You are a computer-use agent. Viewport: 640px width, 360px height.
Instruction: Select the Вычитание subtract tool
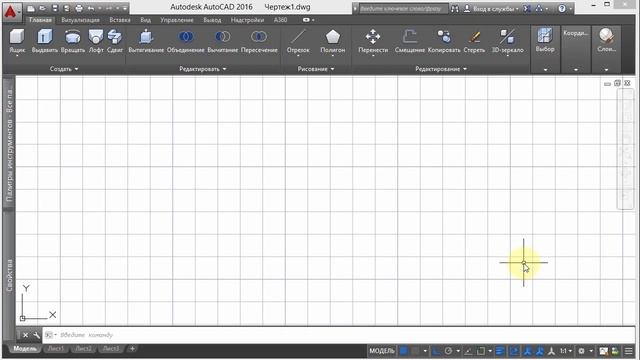coord(222,41)
